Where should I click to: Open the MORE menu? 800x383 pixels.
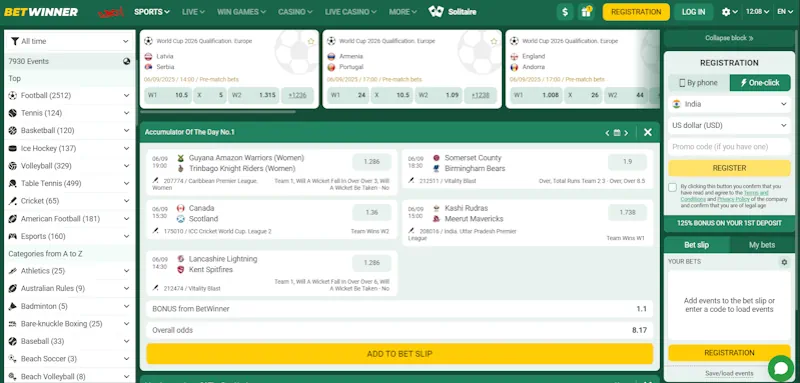point(403,12)
